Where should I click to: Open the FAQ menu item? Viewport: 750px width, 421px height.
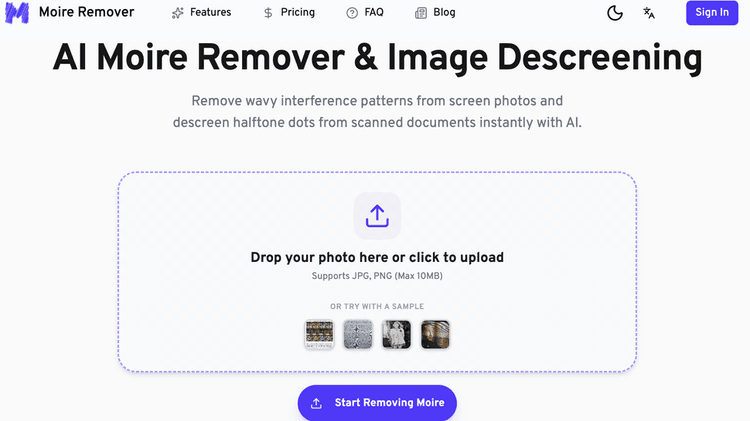(x=374, y=12)
